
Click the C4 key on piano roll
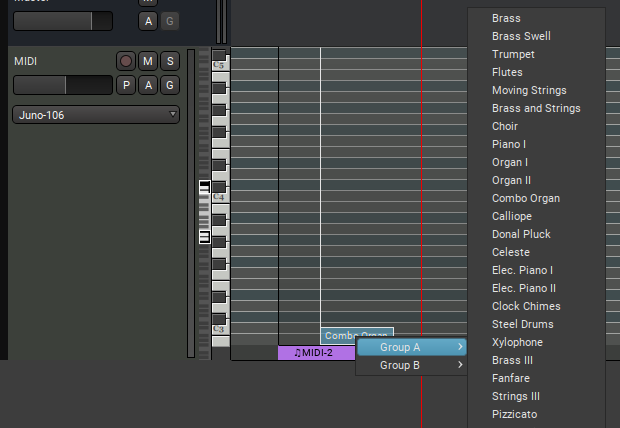click(x=219, y=197)
